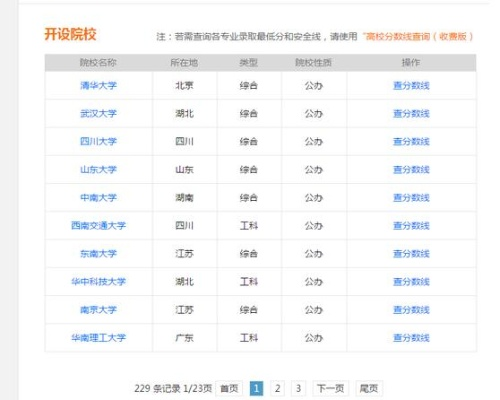Open the 武汉大学 school link
The width and height of the screenshot is (500, 400).
(x=98, y=114)
